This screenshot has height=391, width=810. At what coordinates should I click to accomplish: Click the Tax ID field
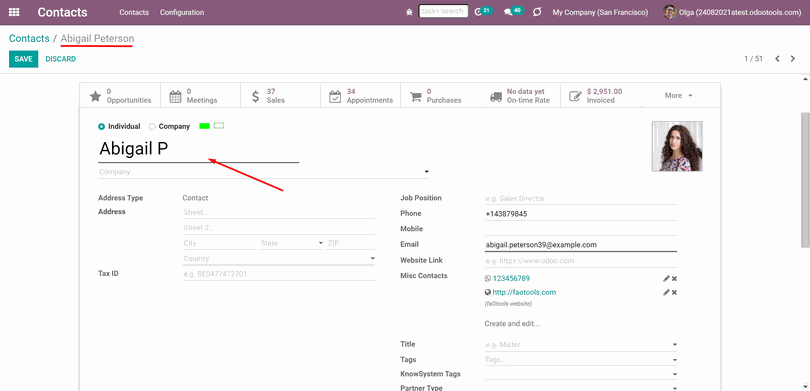(x=279, y=274)
